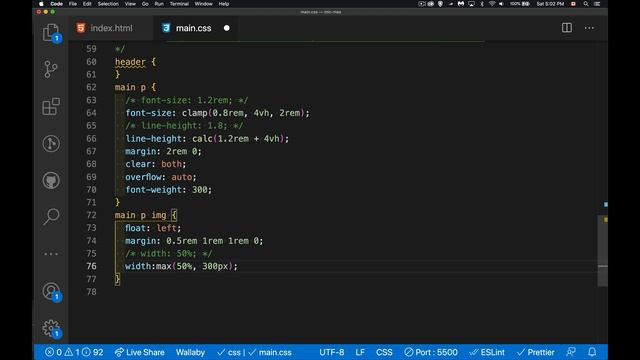Image resolution: width=640 pixels, height=360 pixels.
Task: Click the header selector on line 60
Action: (130, 62)
